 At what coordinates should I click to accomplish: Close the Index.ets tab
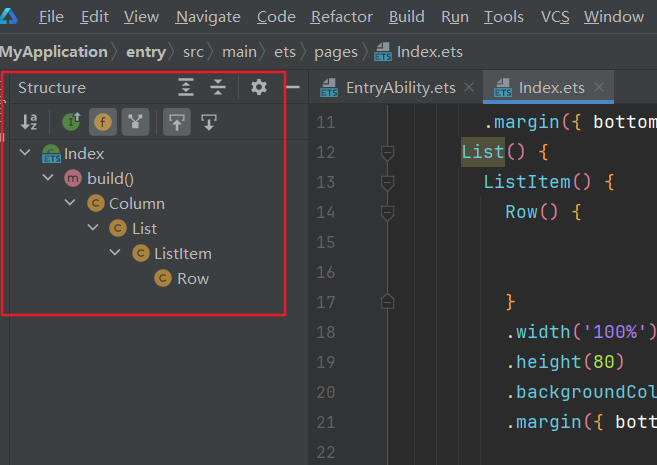[x=599, y=87]
